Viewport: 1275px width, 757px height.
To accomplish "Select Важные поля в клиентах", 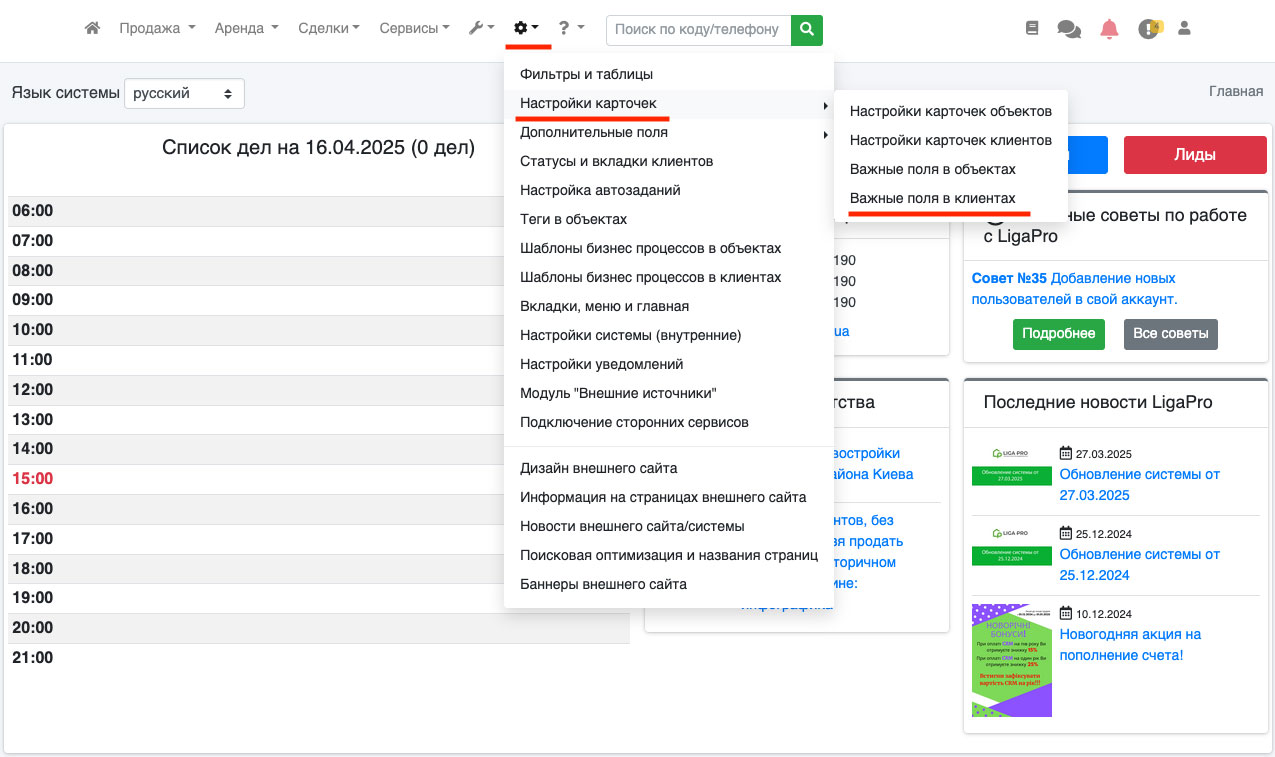I will (x=932, y=198).
